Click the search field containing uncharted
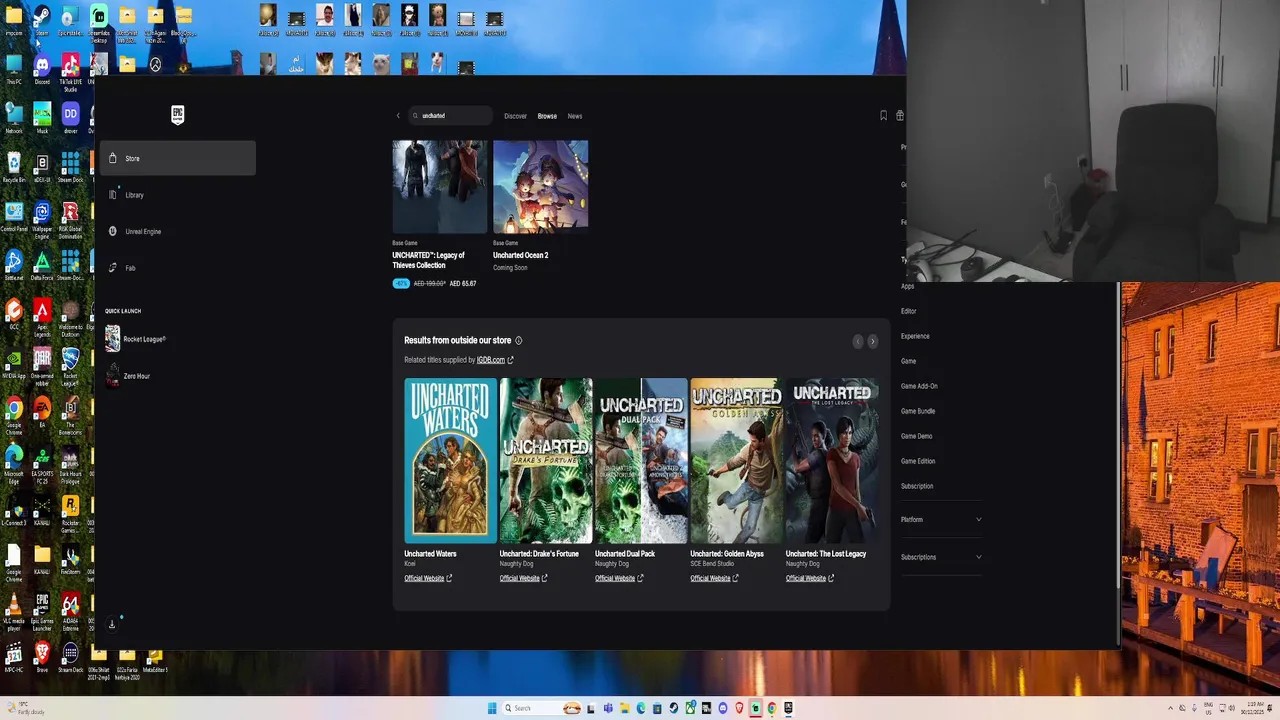Image resolution: width=1280 pixels, height=720 pixels. point(450,116)
